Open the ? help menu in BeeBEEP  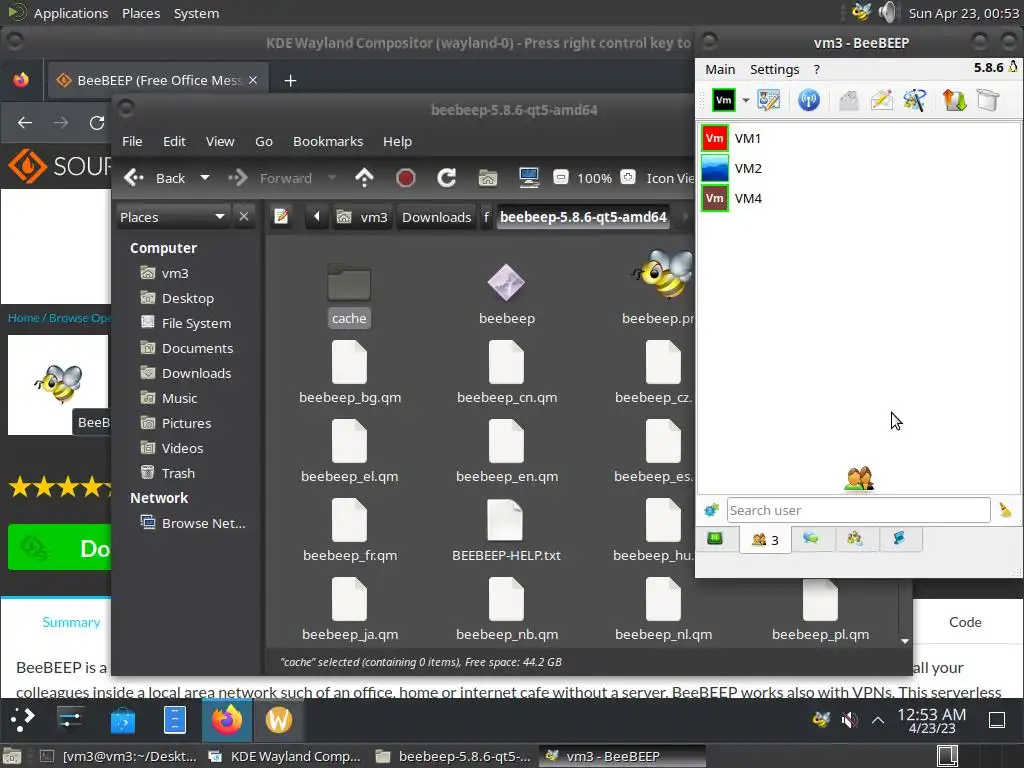click(x=816, y=69)
